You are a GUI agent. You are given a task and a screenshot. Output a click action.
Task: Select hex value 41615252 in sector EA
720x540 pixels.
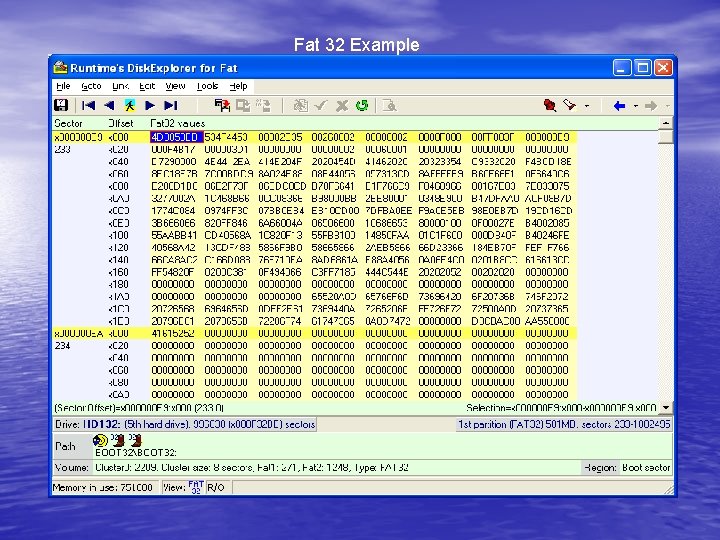[x=173, y=333]
